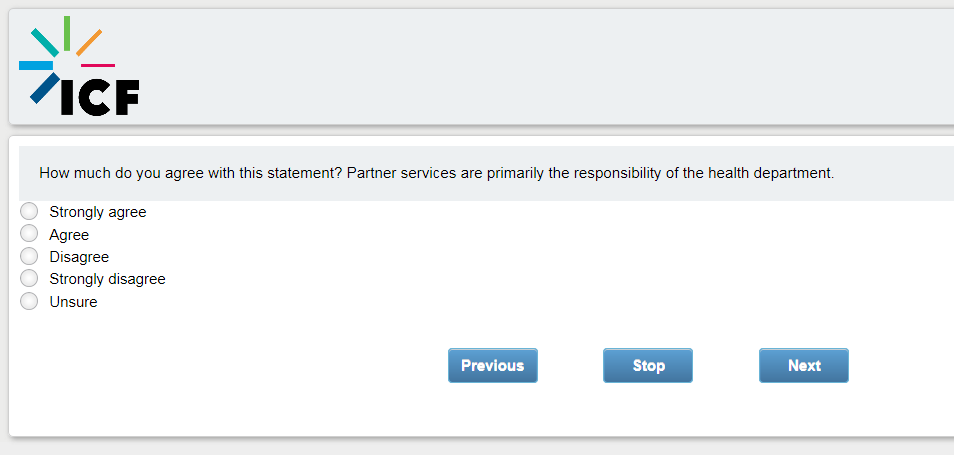Image resolution: width=954 pixels, height=455 pixels.
Task: Select the Strongly agree radio button
Action: [29, 211]
